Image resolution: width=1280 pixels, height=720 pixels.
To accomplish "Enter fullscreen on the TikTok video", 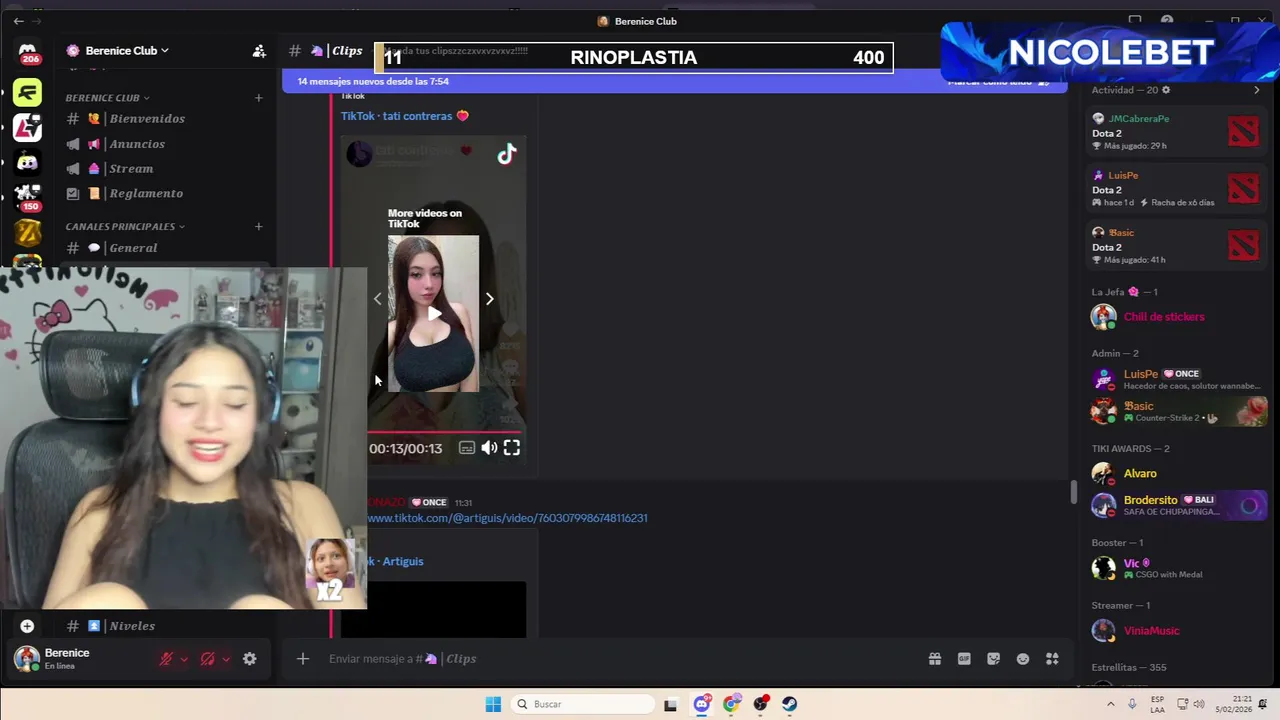I will point(512,448).
